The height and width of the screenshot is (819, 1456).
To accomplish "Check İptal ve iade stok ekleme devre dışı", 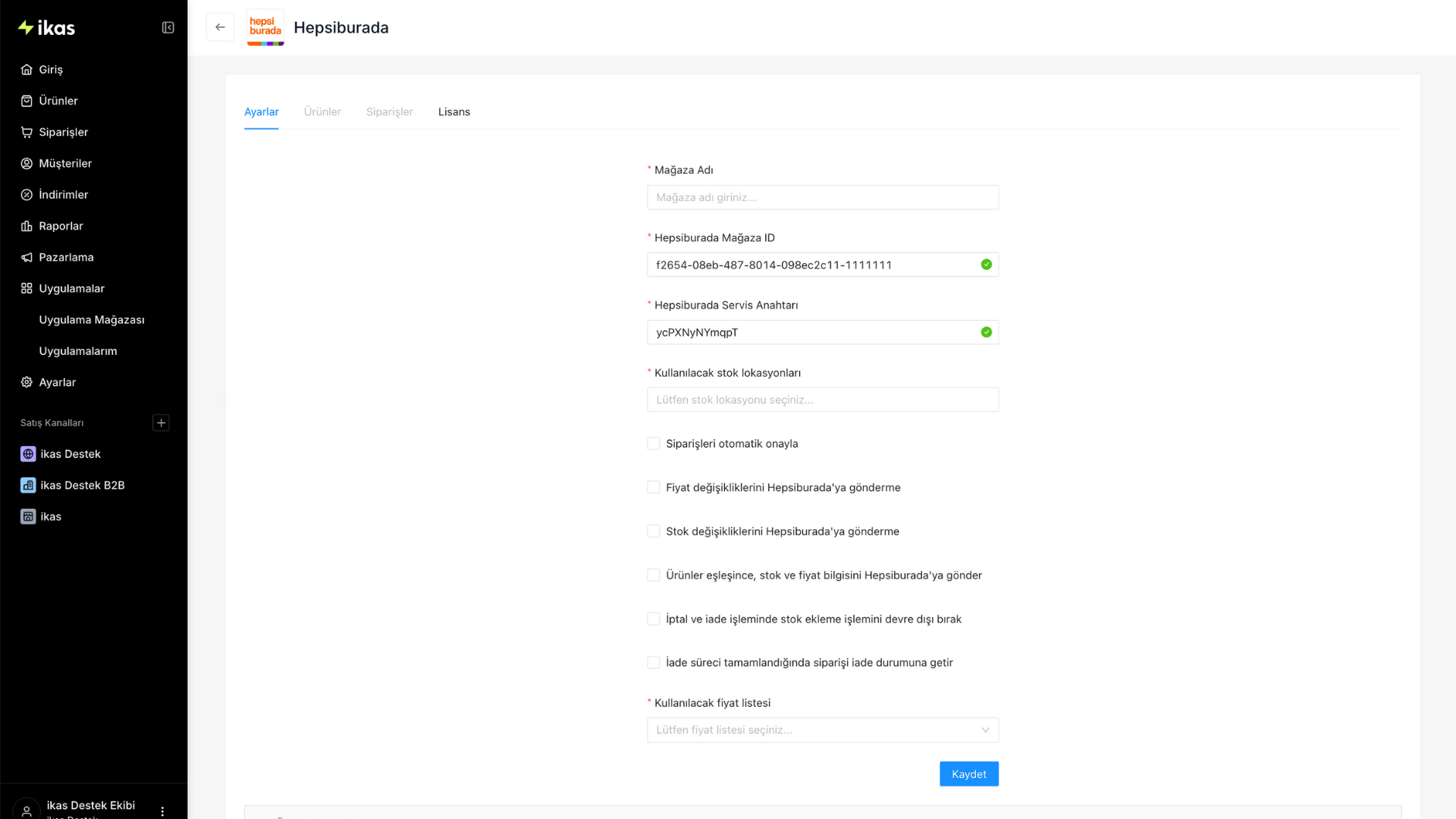I will pos(654,620).
